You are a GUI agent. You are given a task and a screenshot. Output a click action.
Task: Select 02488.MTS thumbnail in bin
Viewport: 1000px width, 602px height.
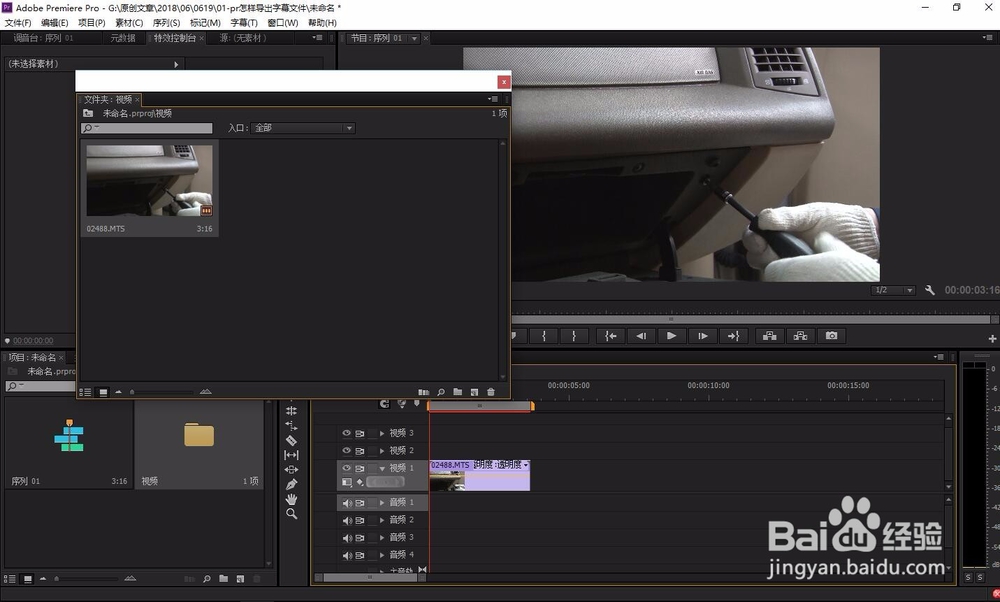149,181
